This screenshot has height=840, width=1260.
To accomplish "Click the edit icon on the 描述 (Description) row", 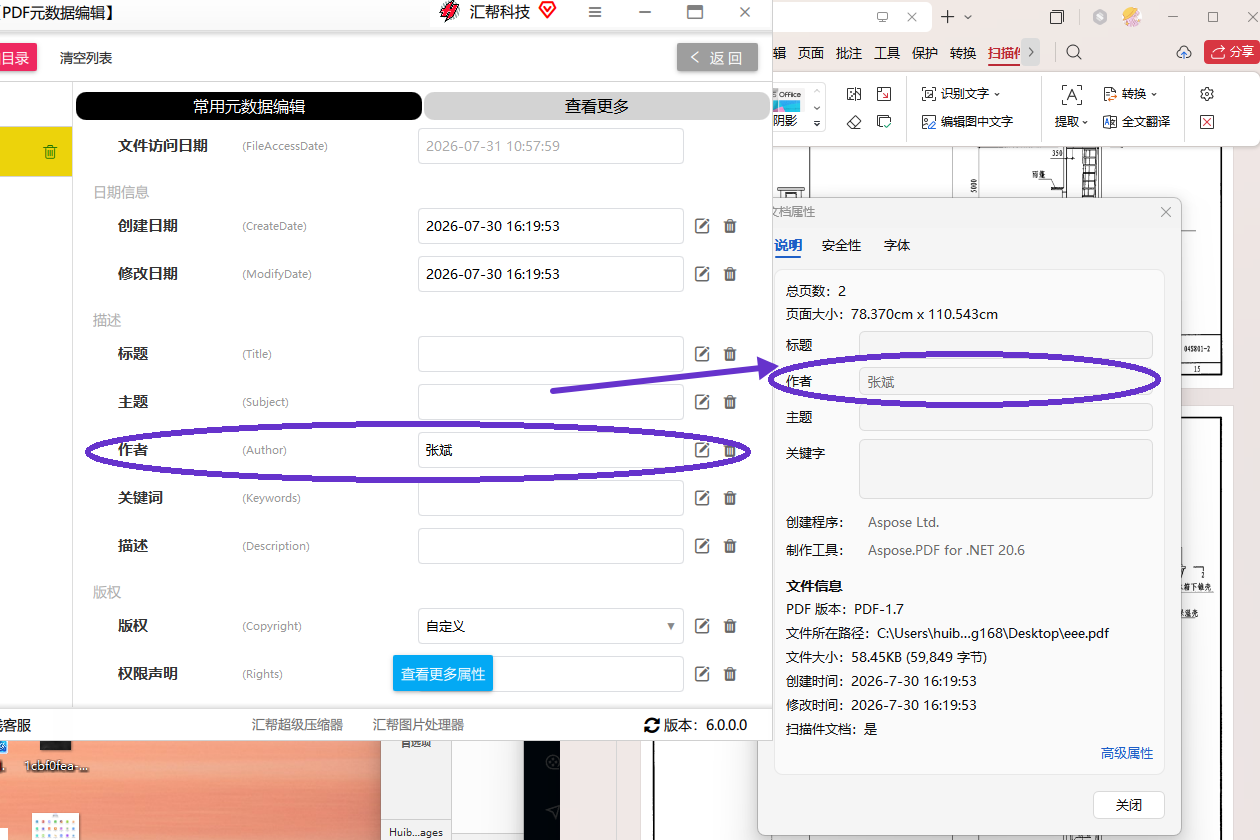I will [x=702, y=546].
